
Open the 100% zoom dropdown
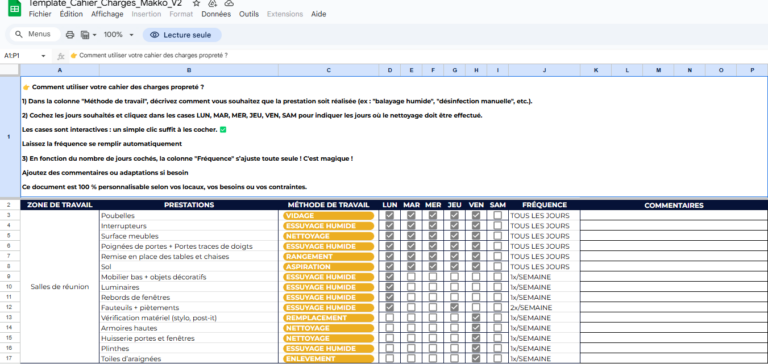coord(119,35)
